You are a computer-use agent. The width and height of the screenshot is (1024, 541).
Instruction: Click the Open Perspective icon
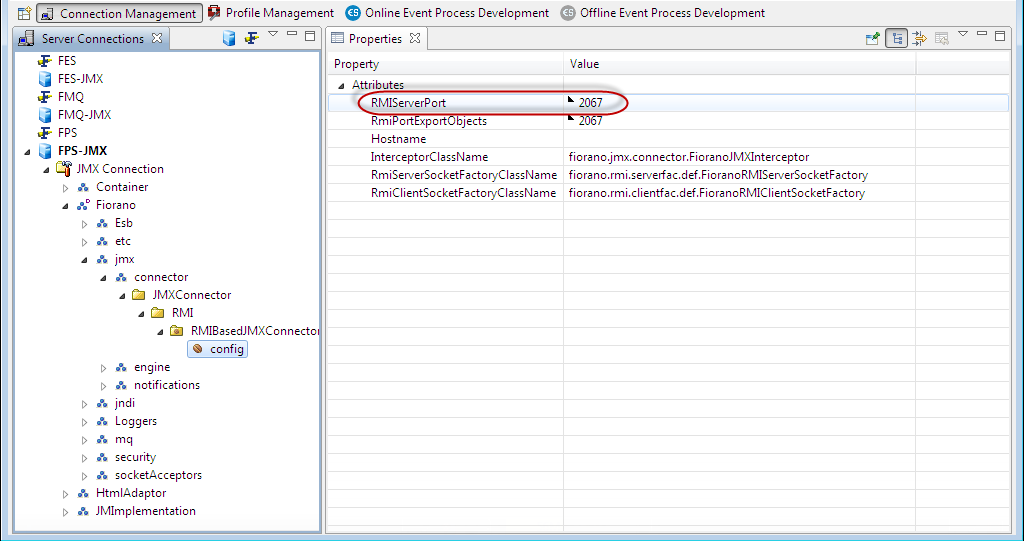click(x=25, y=14)
